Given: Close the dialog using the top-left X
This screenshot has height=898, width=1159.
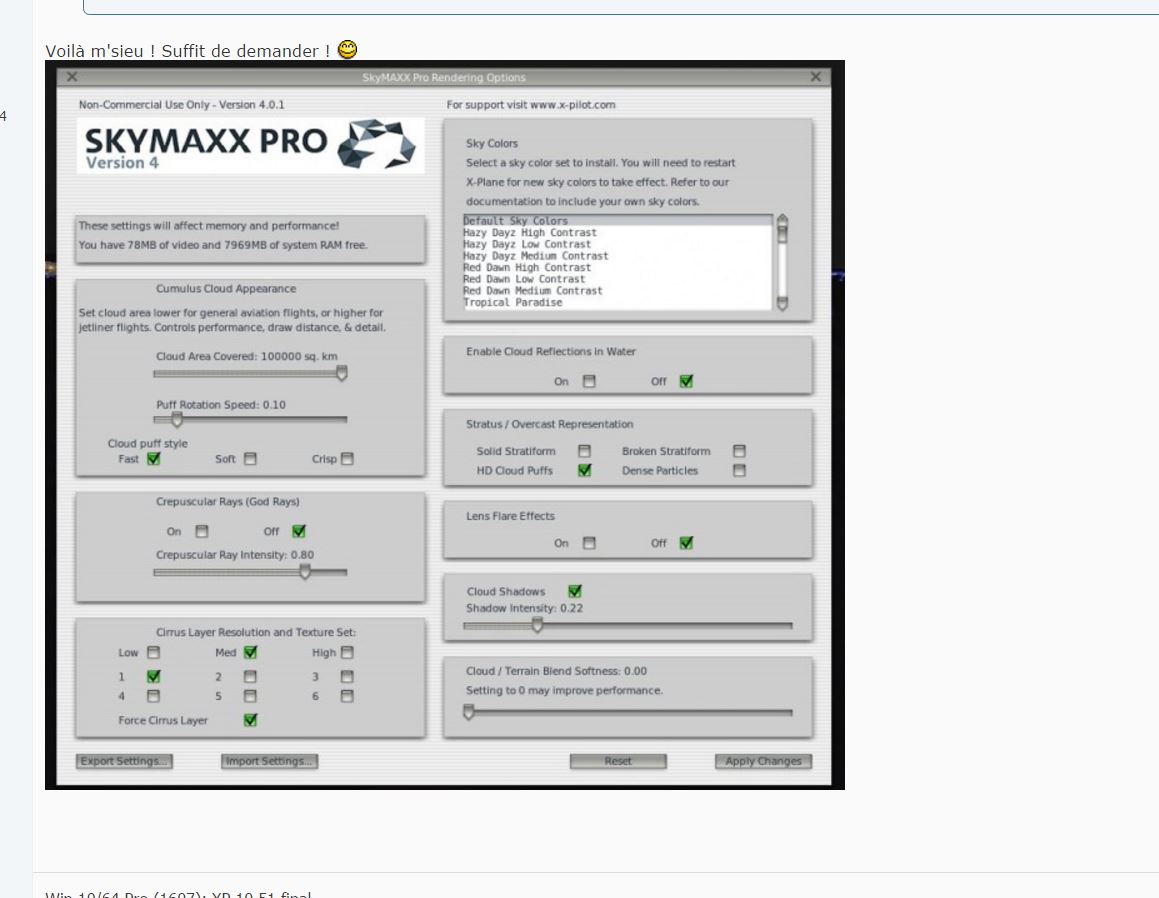Looking at the screenshot, I should pos(72,77).
